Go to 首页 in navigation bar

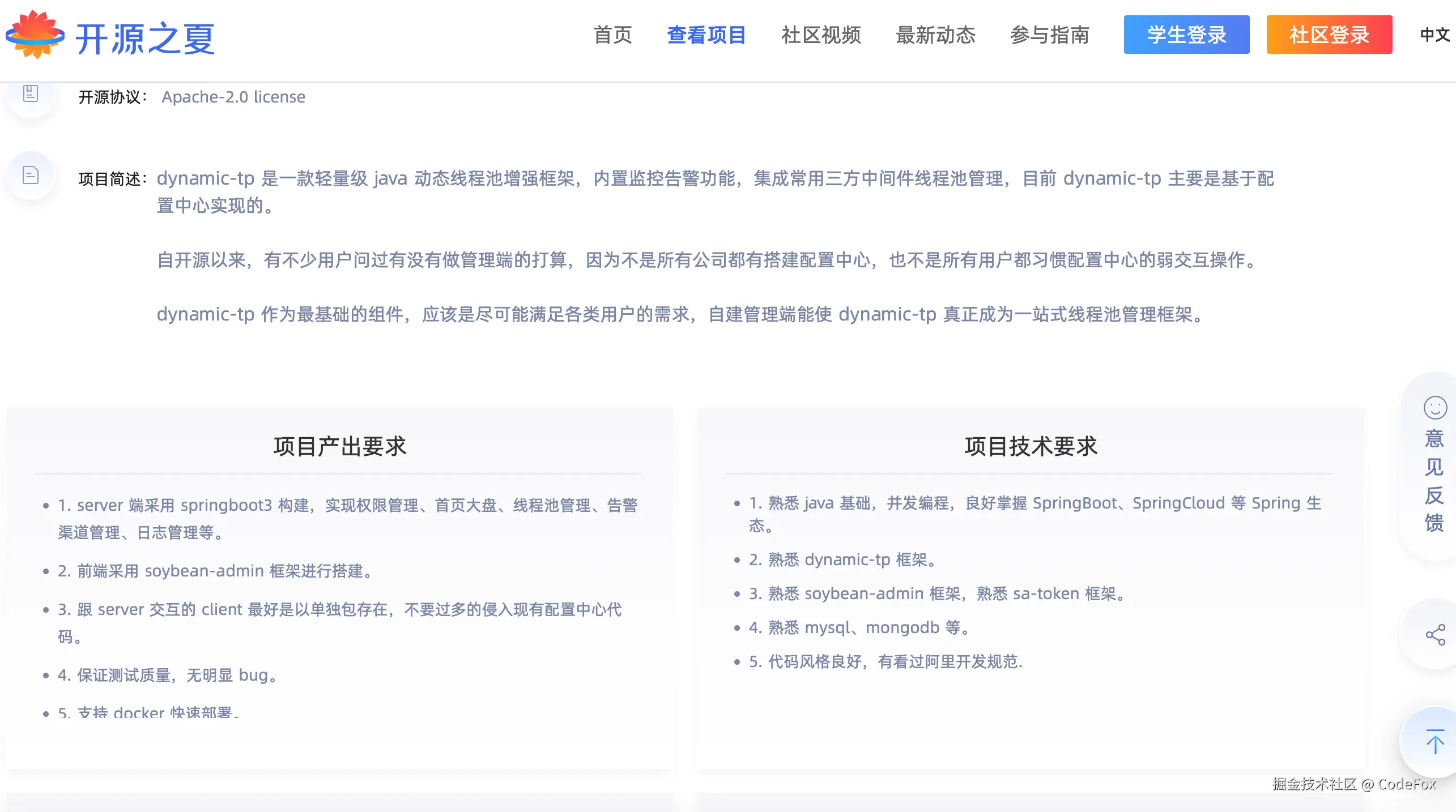click(612, 35)
